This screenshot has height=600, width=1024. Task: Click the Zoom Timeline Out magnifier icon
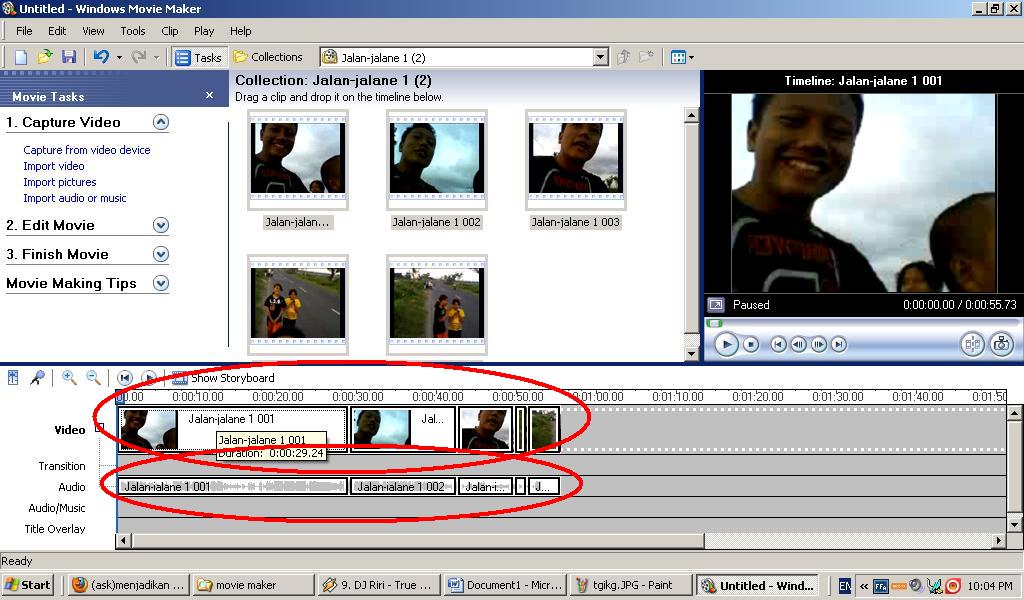(x=92, y=377)
